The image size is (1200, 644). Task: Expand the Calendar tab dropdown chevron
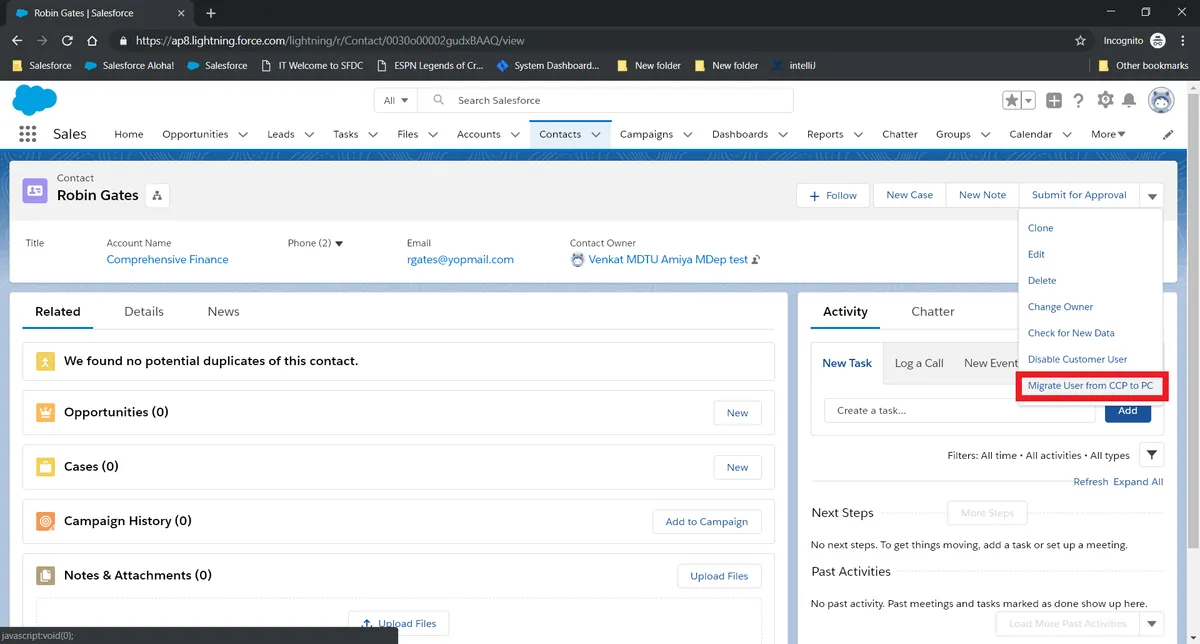click(x=1067, y=134)
